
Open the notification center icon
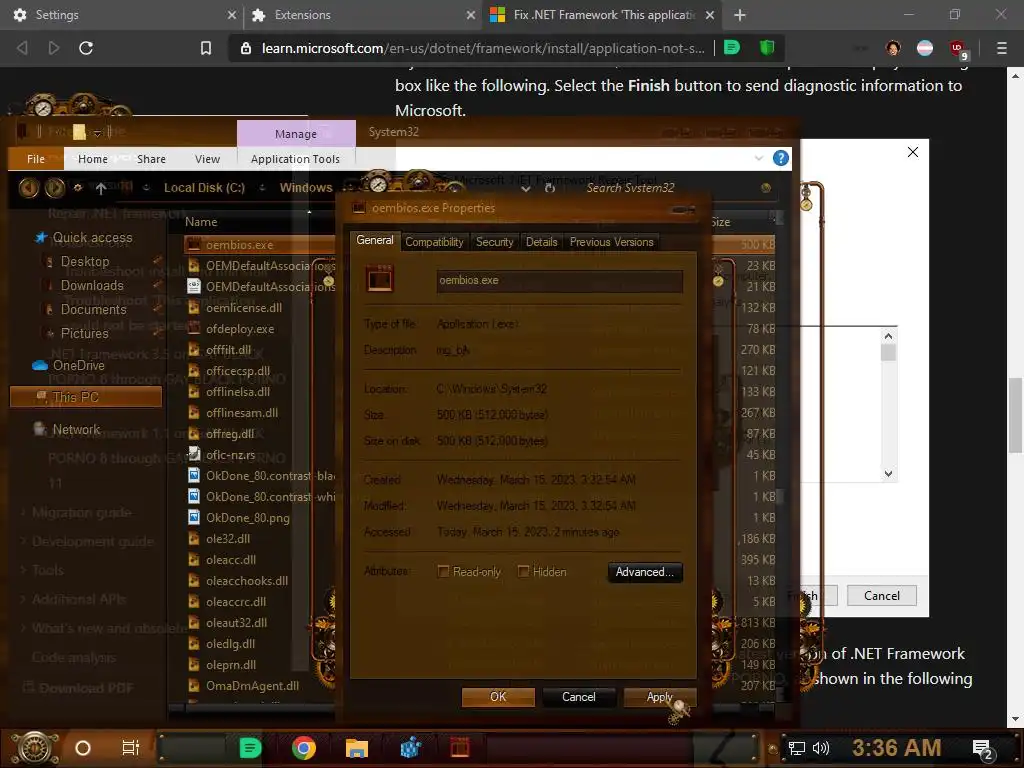coord(982,750)
